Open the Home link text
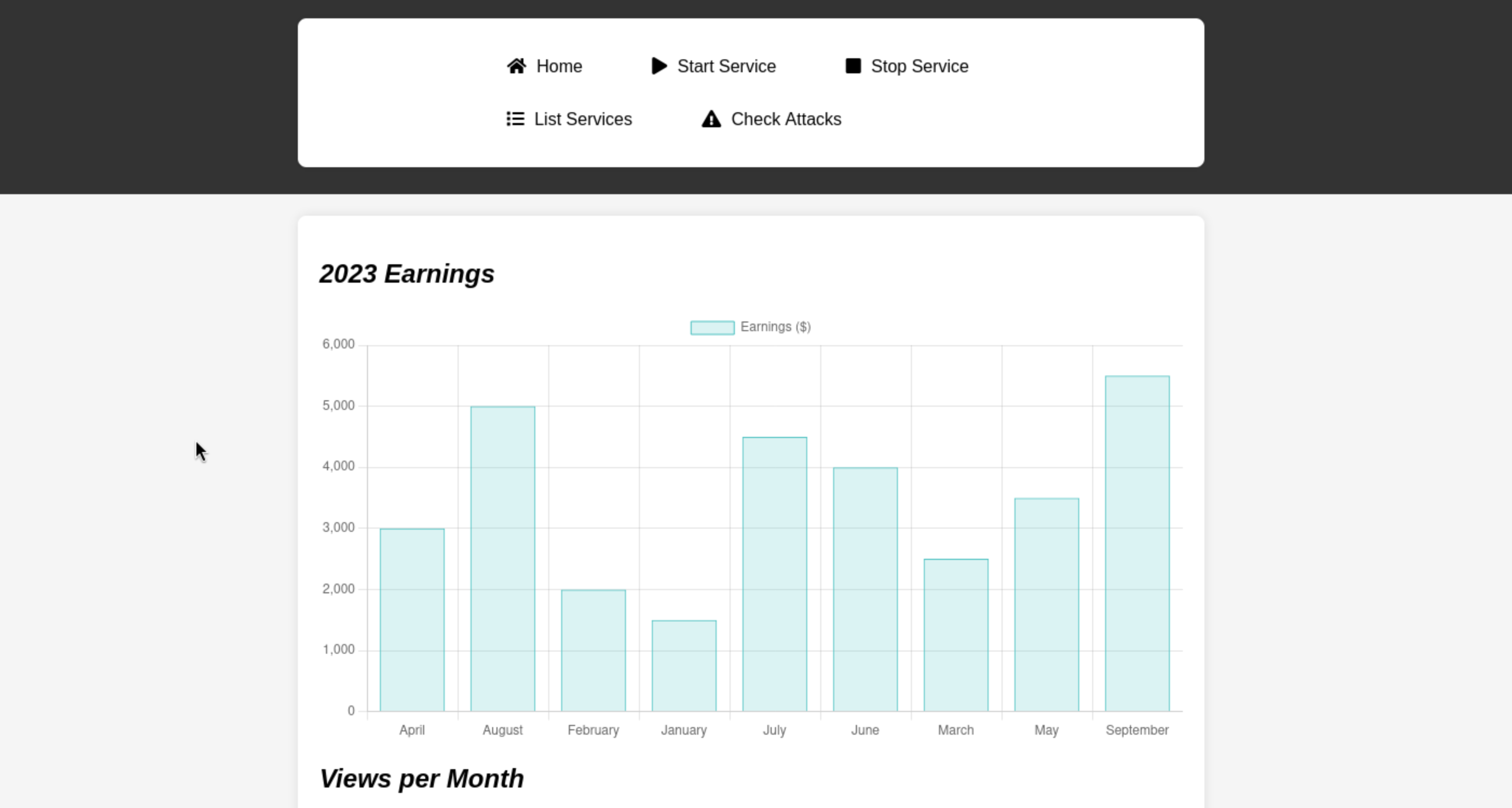 pyautogui.click(x=559, y=66)
